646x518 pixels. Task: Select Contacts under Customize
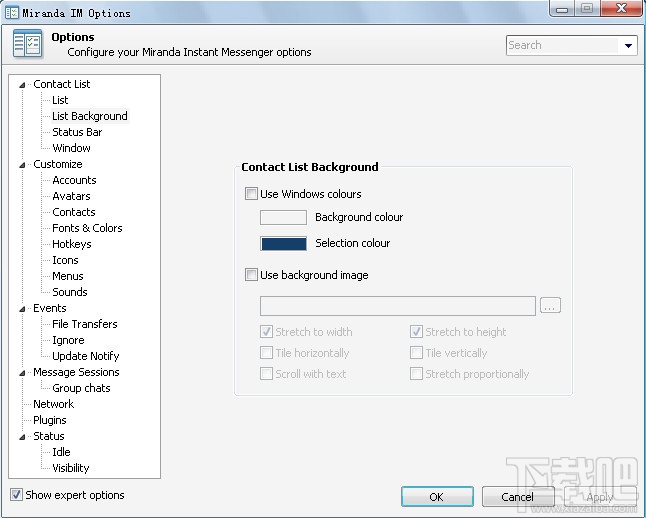pyautogui.click(x=74, y=212)
